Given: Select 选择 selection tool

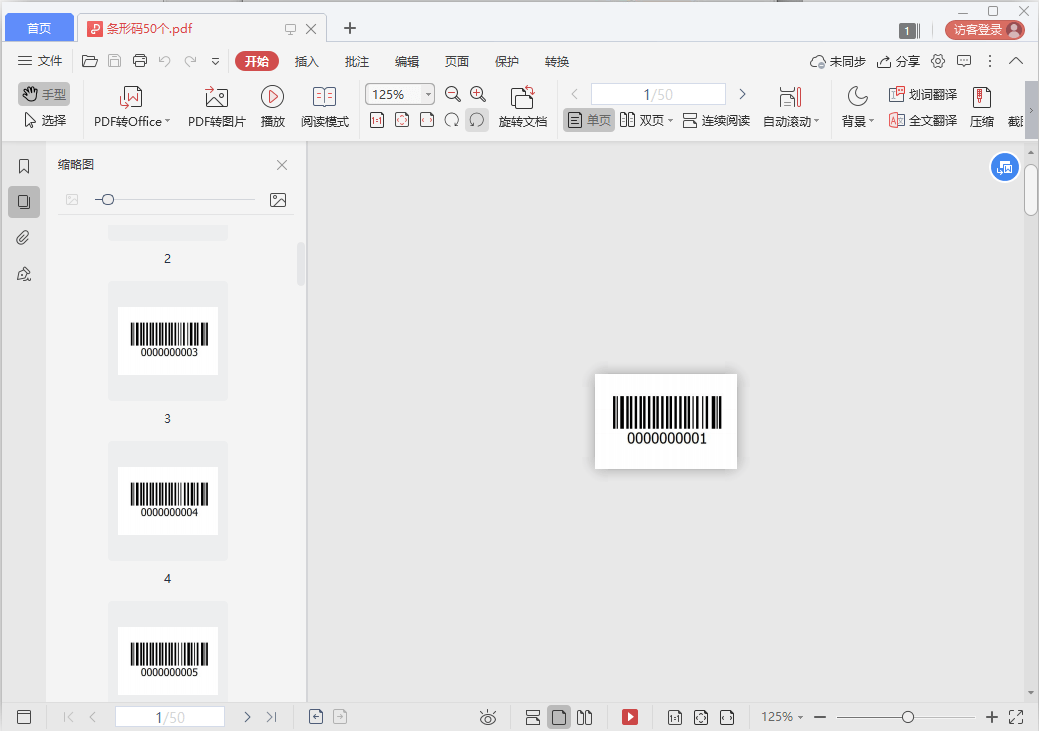Looking at the screenshot, I should coord(45,120).
